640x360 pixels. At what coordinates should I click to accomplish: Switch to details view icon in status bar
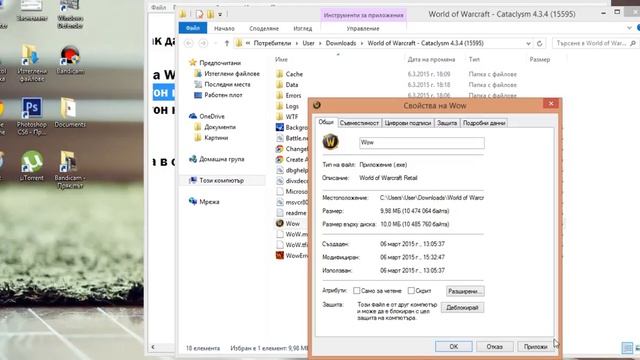tap(627, 348)
